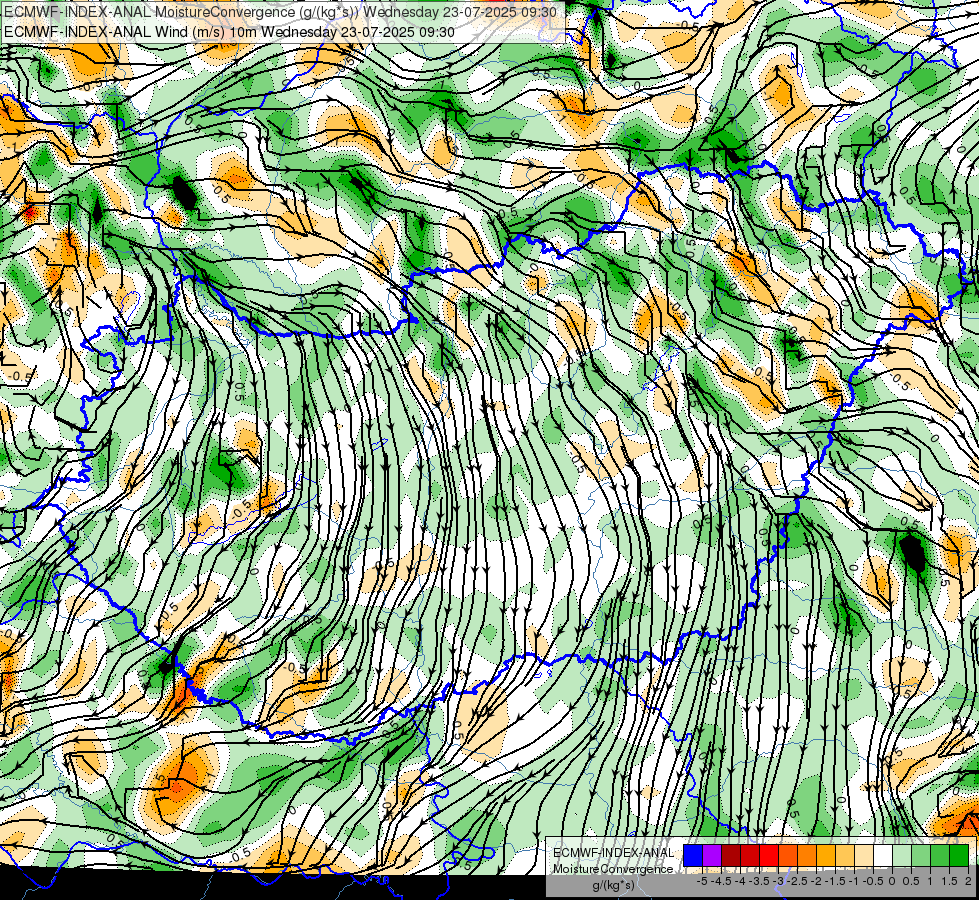Pick the lightest green legend swatch
The height and width of the screenshot is (900, 979).
pyautogui.click(x=902, y=856)
